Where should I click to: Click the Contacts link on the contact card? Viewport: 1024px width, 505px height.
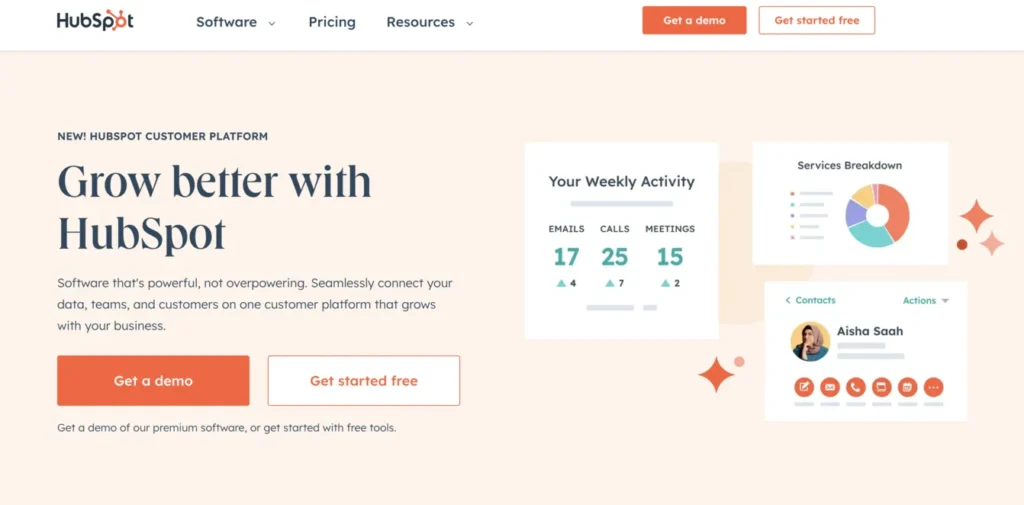[x=815, y=301]
